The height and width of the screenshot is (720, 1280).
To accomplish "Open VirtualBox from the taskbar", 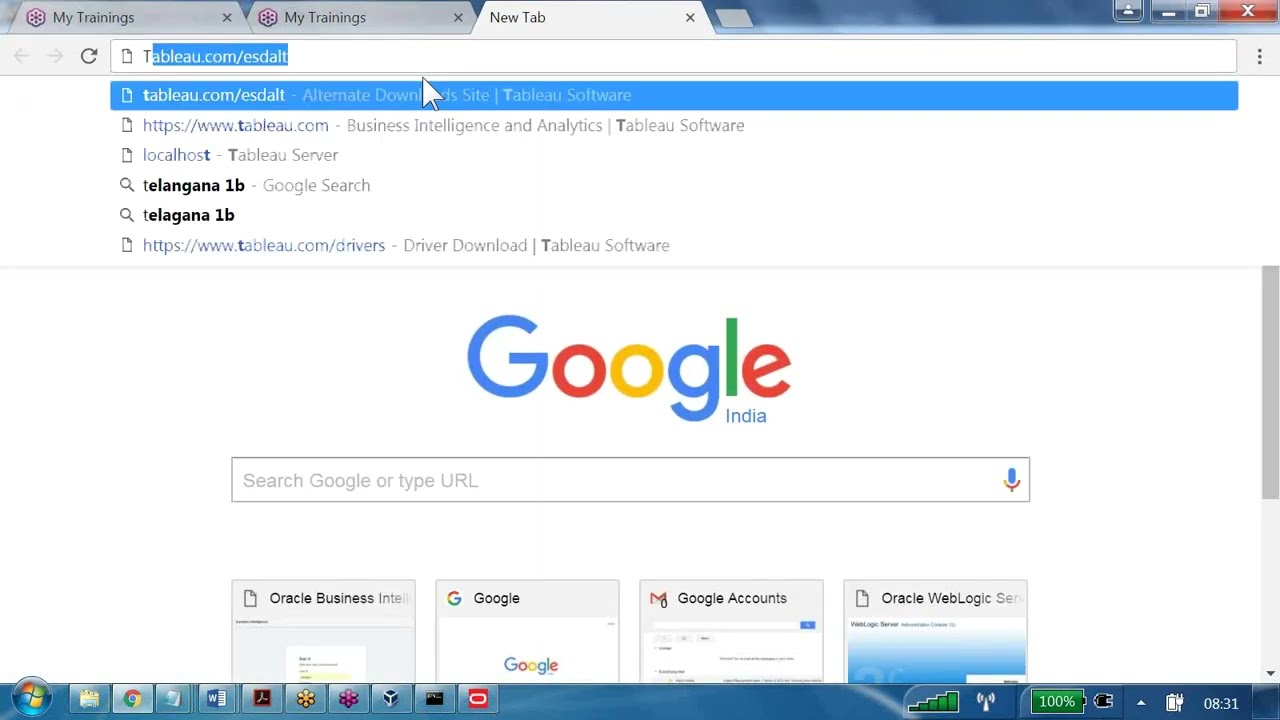I will pyautogui.click(x=391, y=699).
